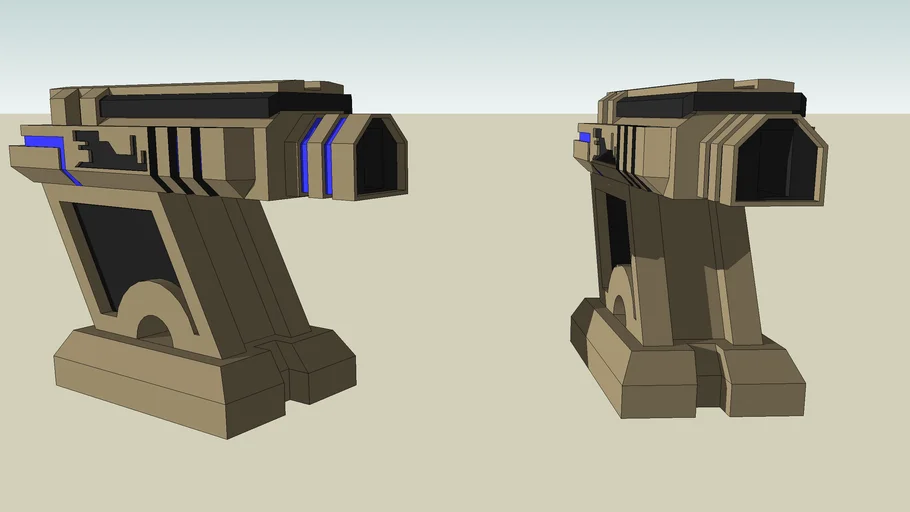Select the right turret model
Image resolution: width=910 pixels, height=512 pixels.
[x=700, y=248]
